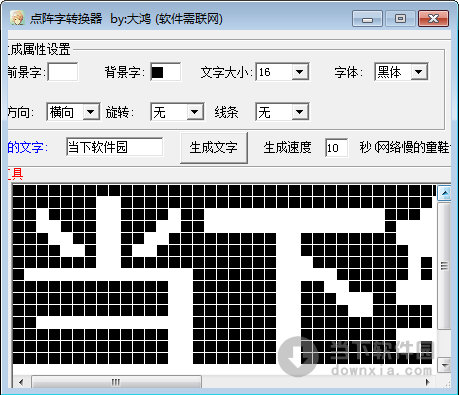Click the vertical scrollbar down arrow
Image resolution: width=459 pixels, height=395 pixels.
coord(444,365)
